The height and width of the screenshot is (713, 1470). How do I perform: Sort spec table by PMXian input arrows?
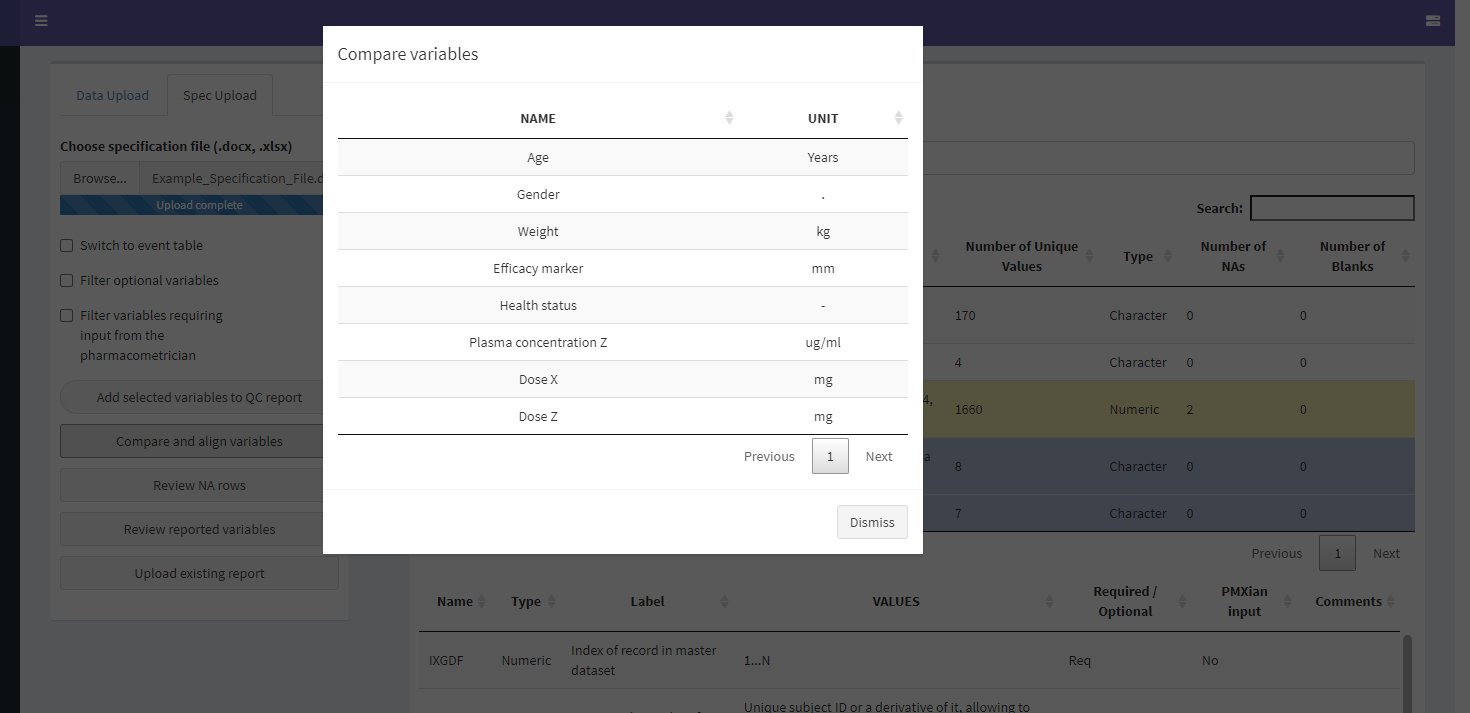click(x=1290, y=602)
